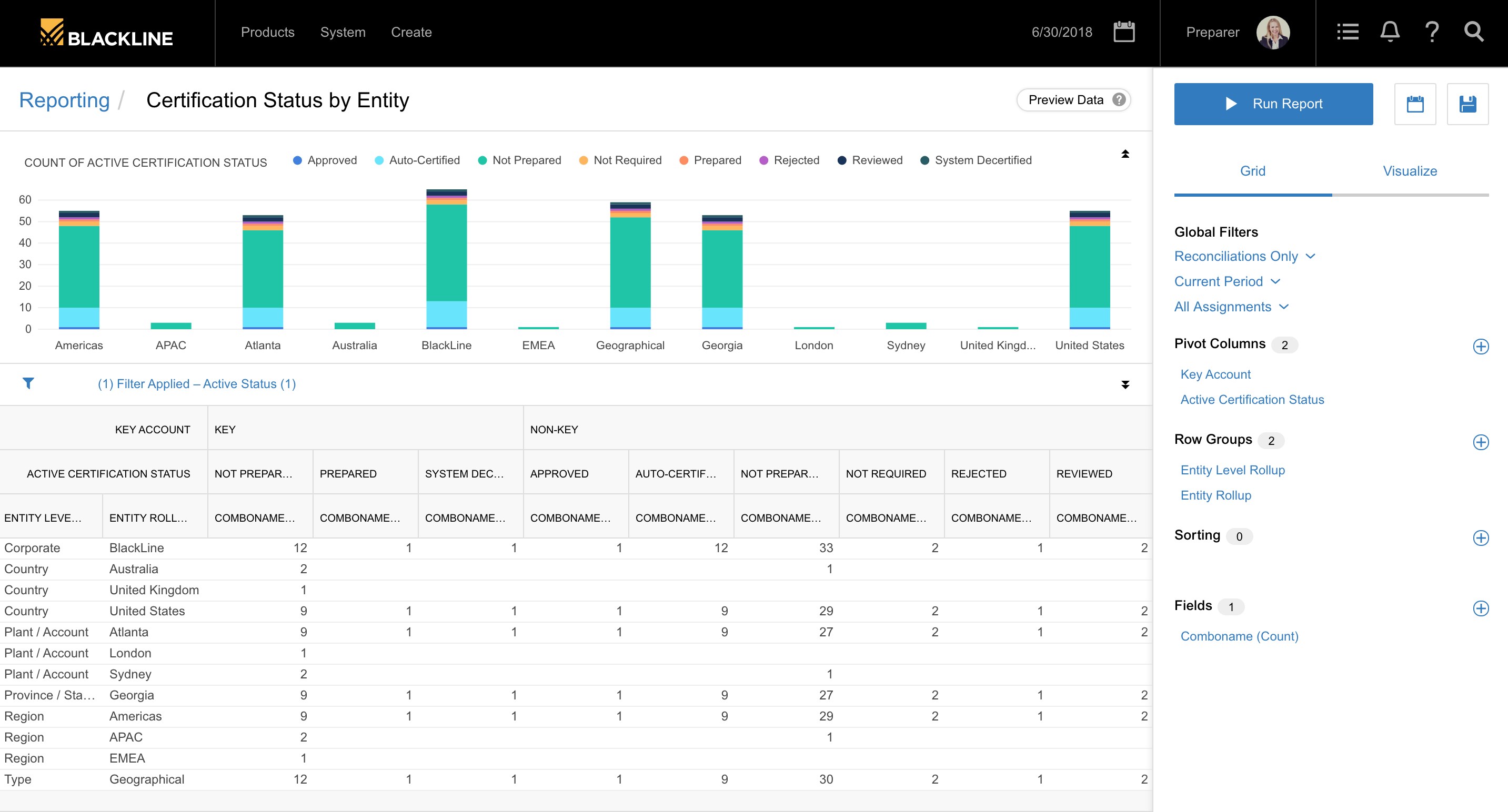Click the REVIEWED column header
The width and height of the screenshot is (1508, 812).
(1101, 473)
